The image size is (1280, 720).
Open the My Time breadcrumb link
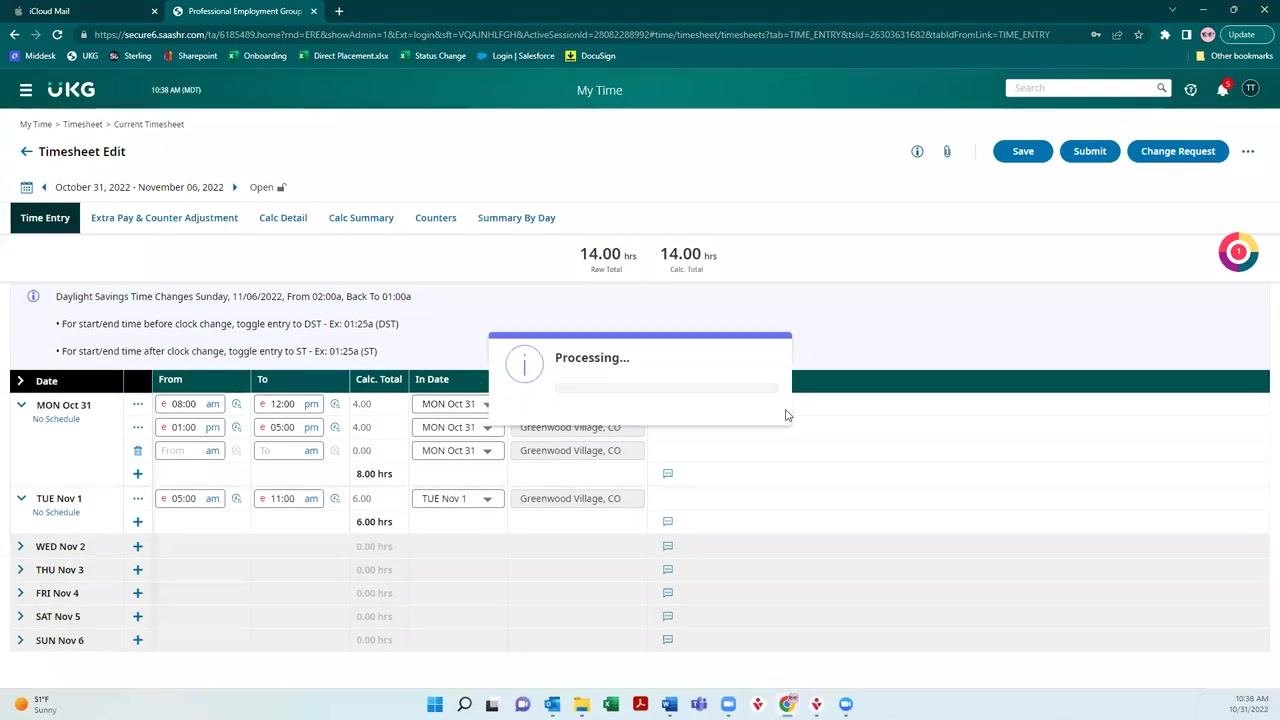coord(36,124)
